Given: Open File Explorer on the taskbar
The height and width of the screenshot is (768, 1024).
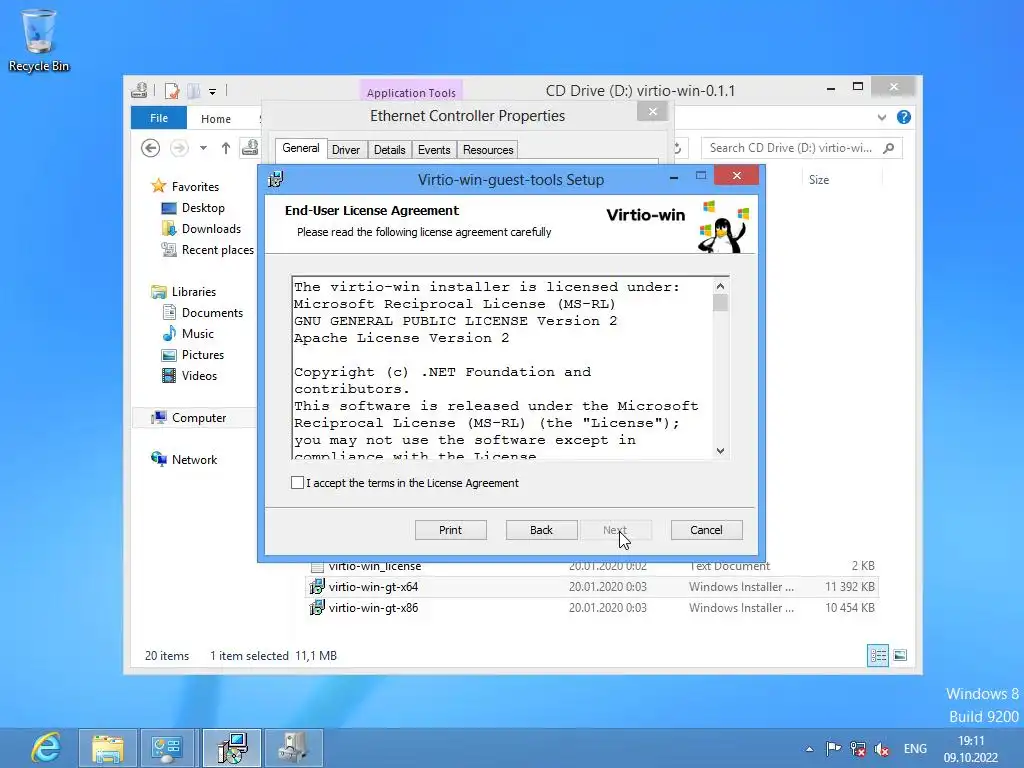Looking at the screenshot, I should click(x=108, y=748).
